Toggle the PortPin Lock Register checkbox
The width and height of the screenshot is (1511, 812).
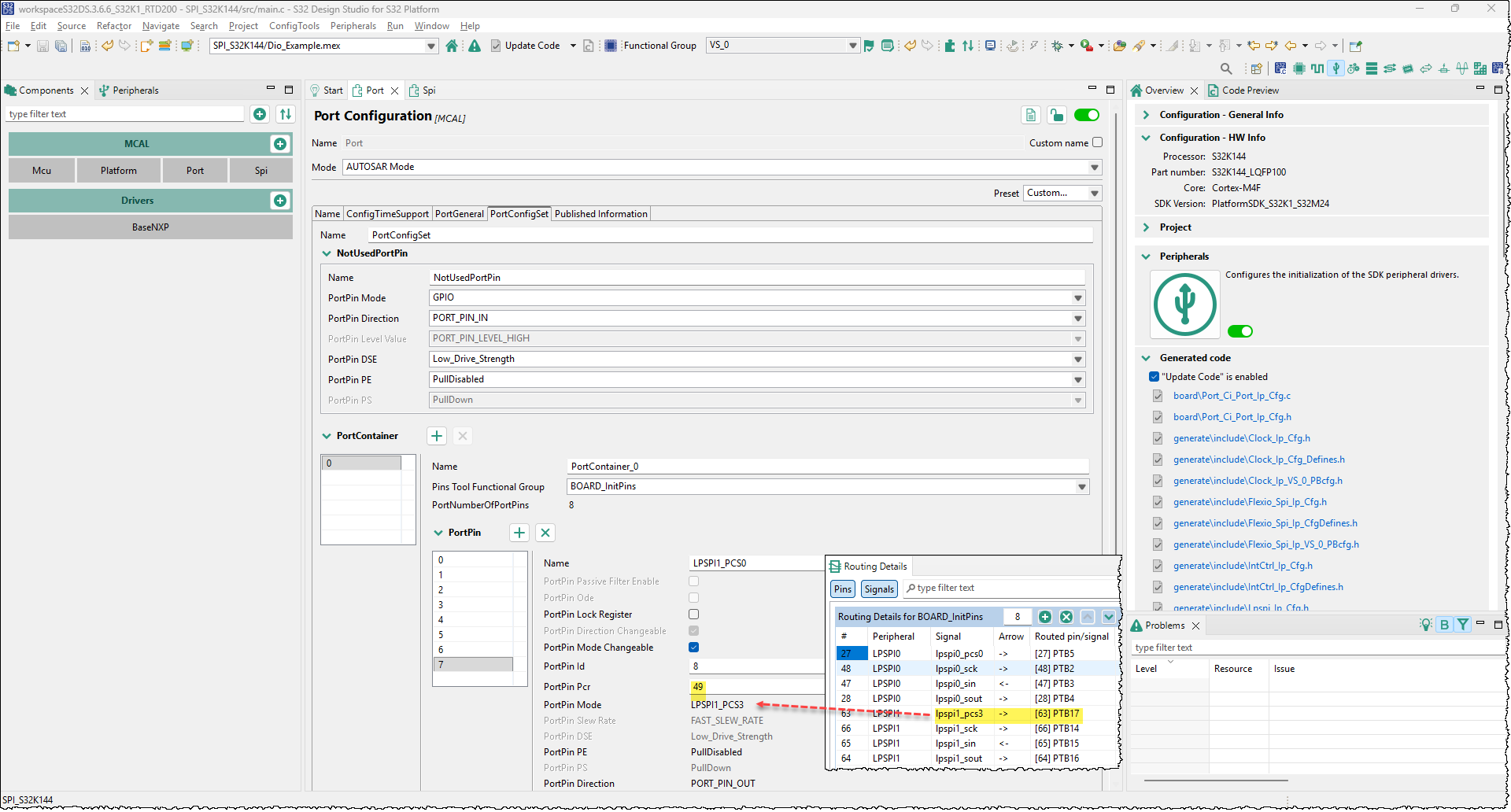pyautogui.click(x=694, y=615)
